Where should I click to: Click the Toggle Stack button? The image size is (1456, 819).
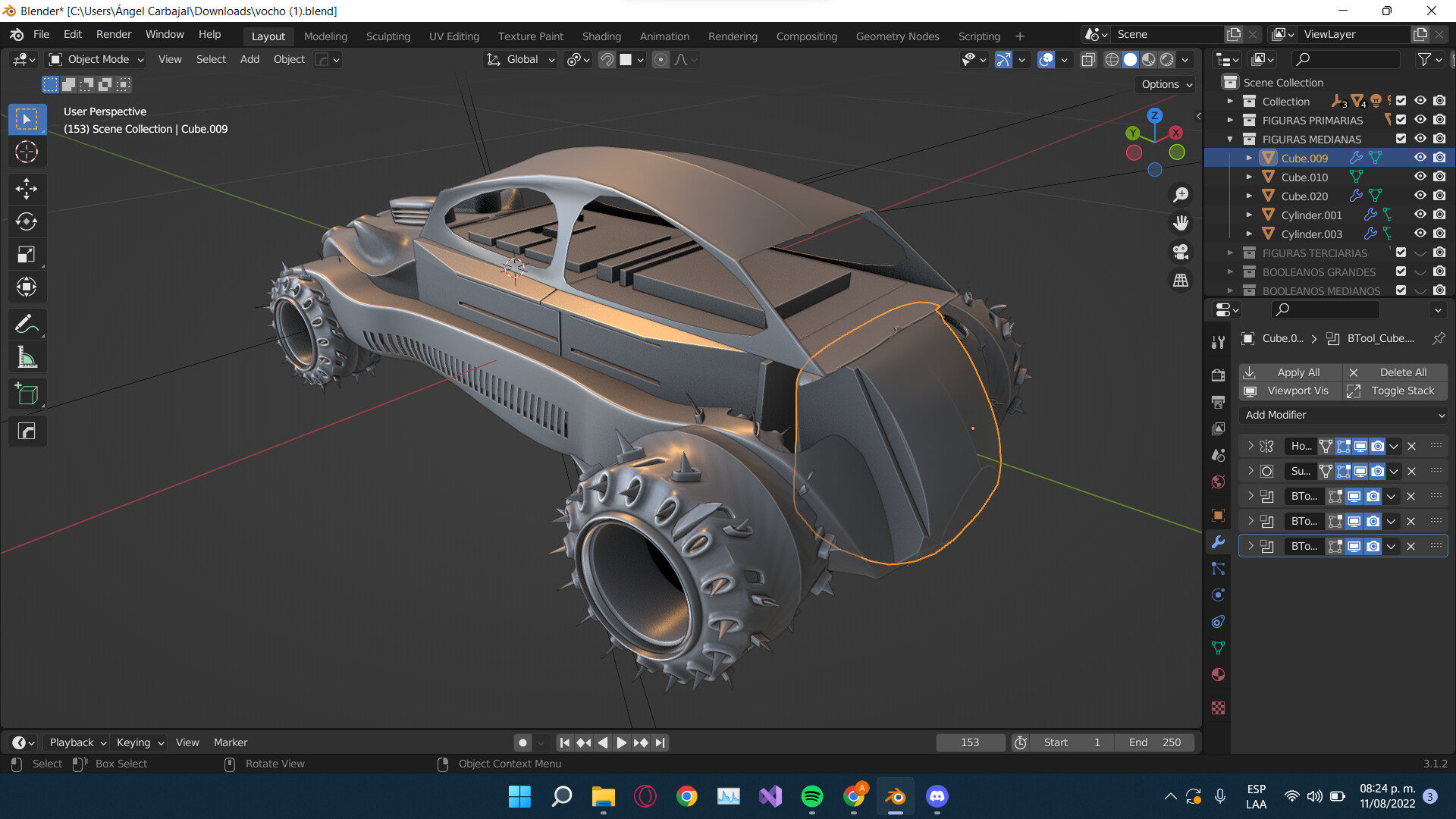(1403, 391)
